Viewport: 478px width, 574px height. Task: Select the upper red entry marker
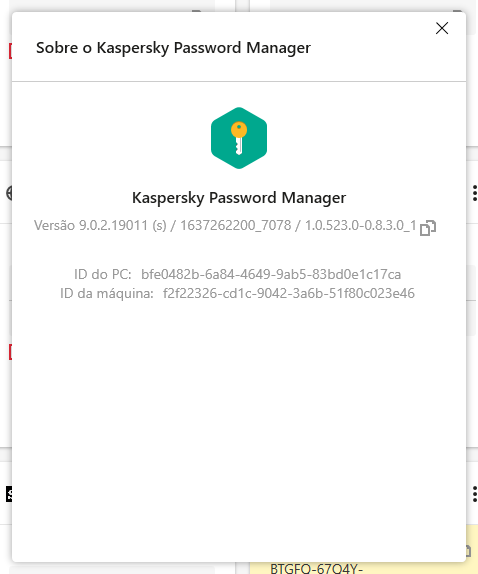pos(10,51)
